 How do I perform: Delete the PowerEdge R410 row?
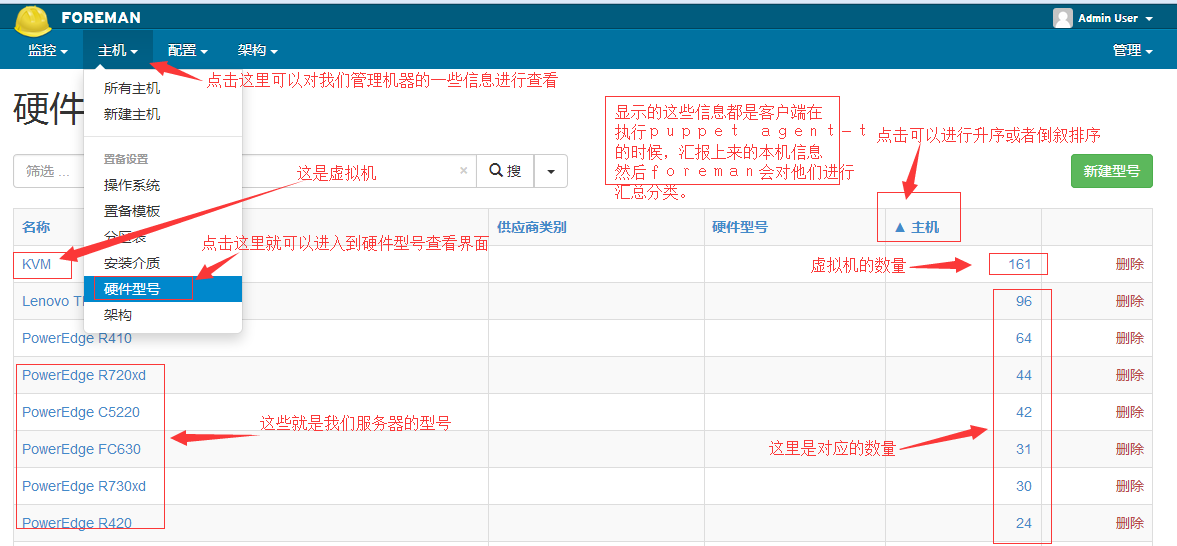click(x=1129, y=338)
